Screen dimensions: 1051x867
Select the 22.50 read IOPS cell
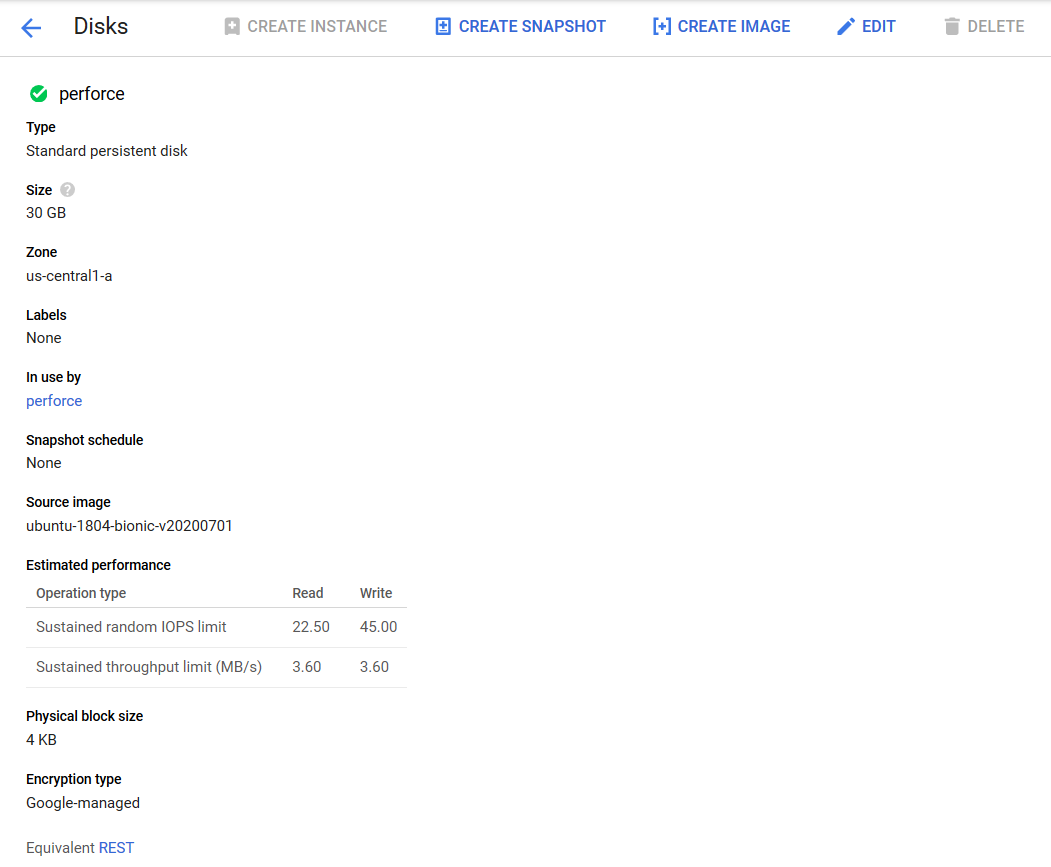[311, 627]
